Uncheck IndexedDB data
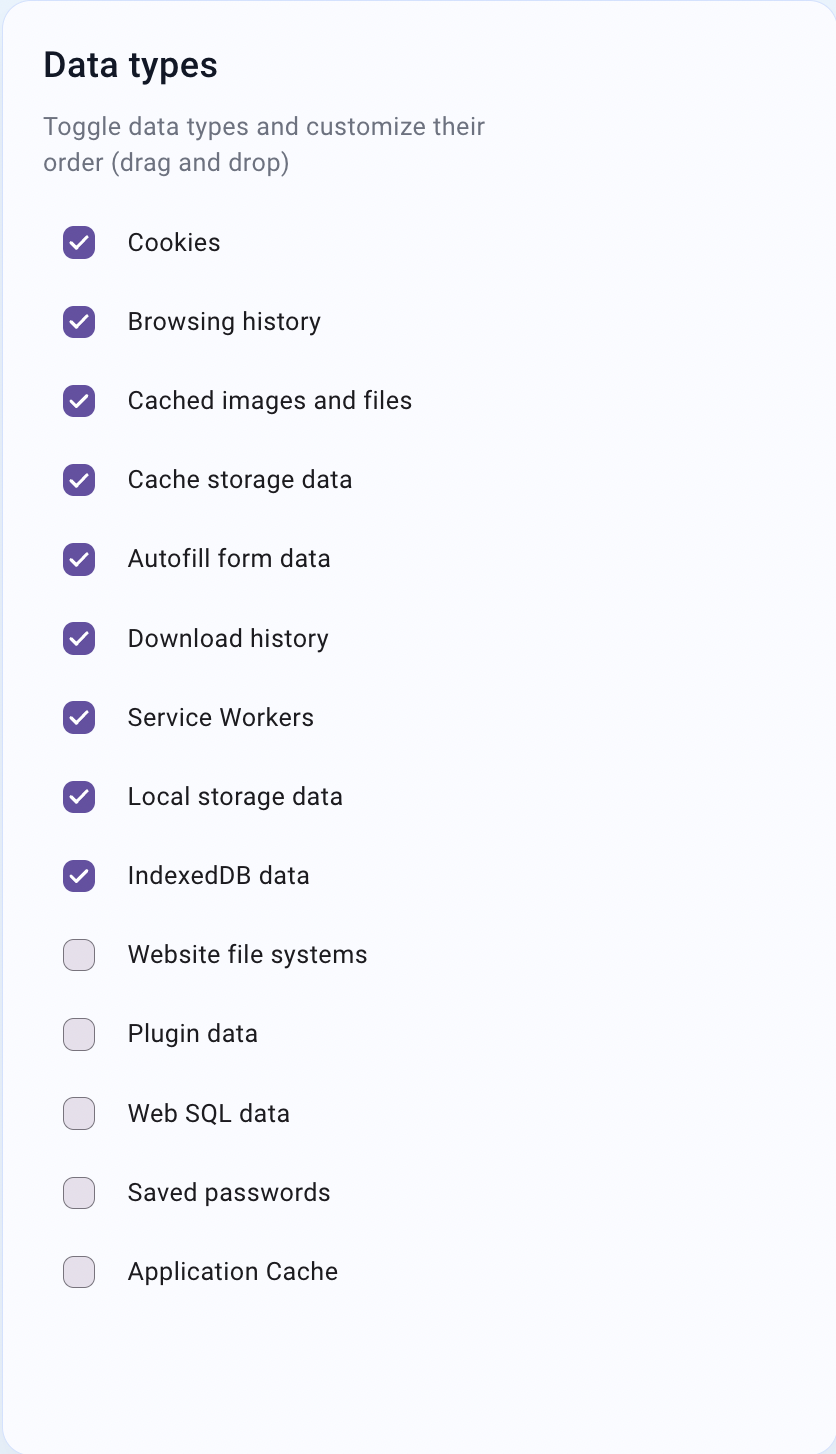This screenshot has width=836, height=1454. (78, 876)
